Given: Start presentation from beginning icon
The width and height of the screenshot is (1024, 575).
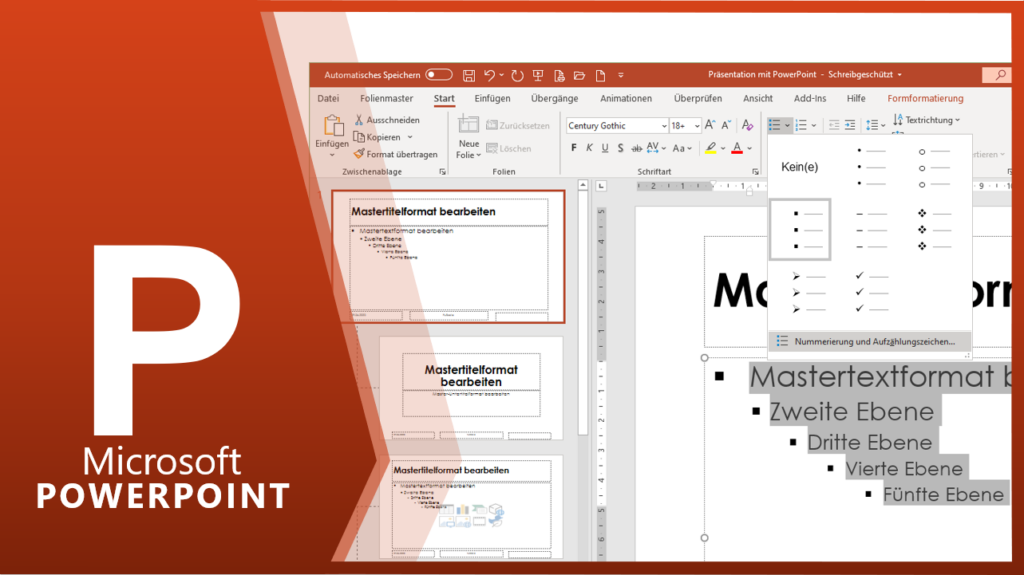Looking at the screenshot, I should pos(538,76).
